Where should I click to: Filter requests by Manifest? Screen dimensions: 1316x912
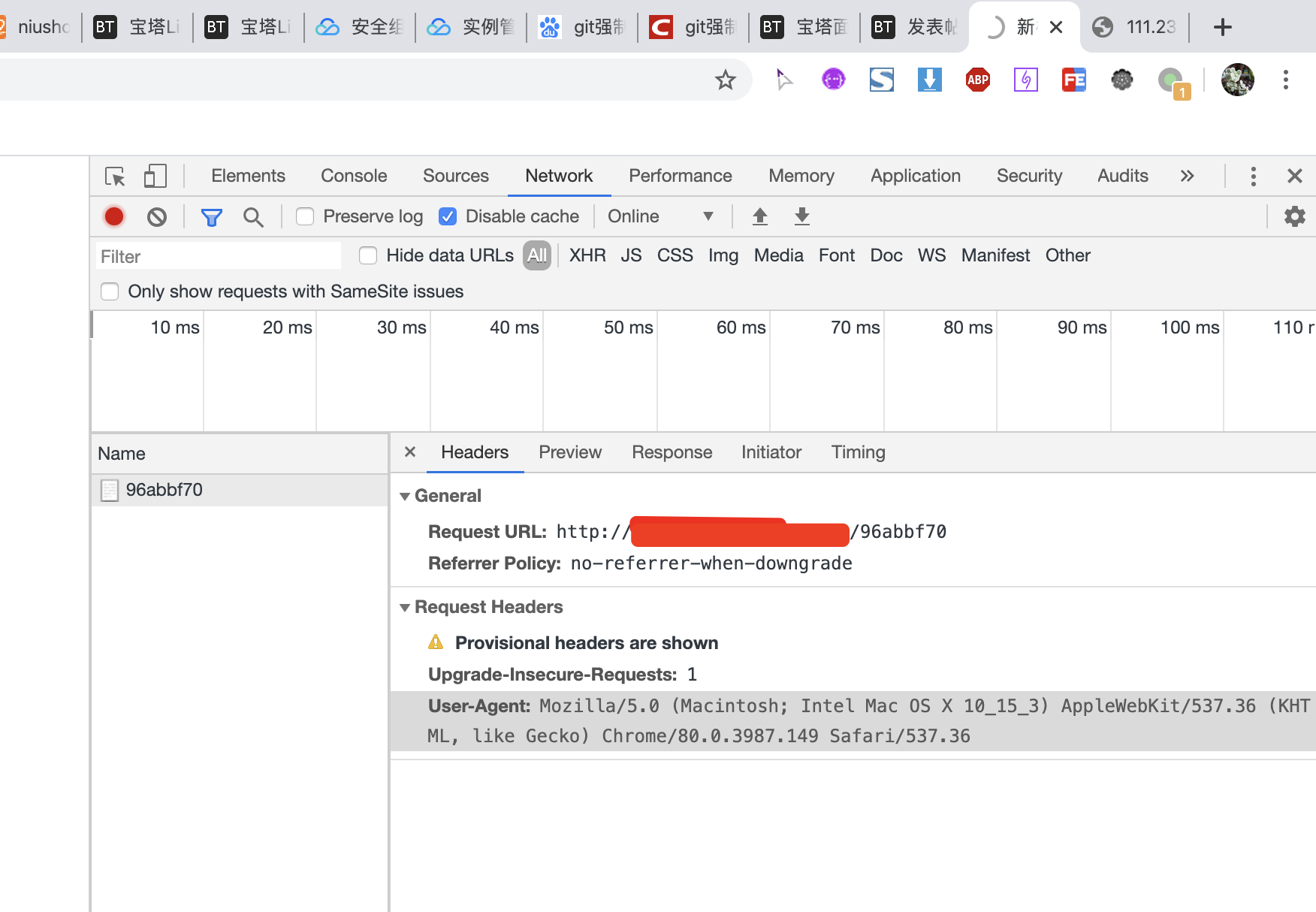996,255
